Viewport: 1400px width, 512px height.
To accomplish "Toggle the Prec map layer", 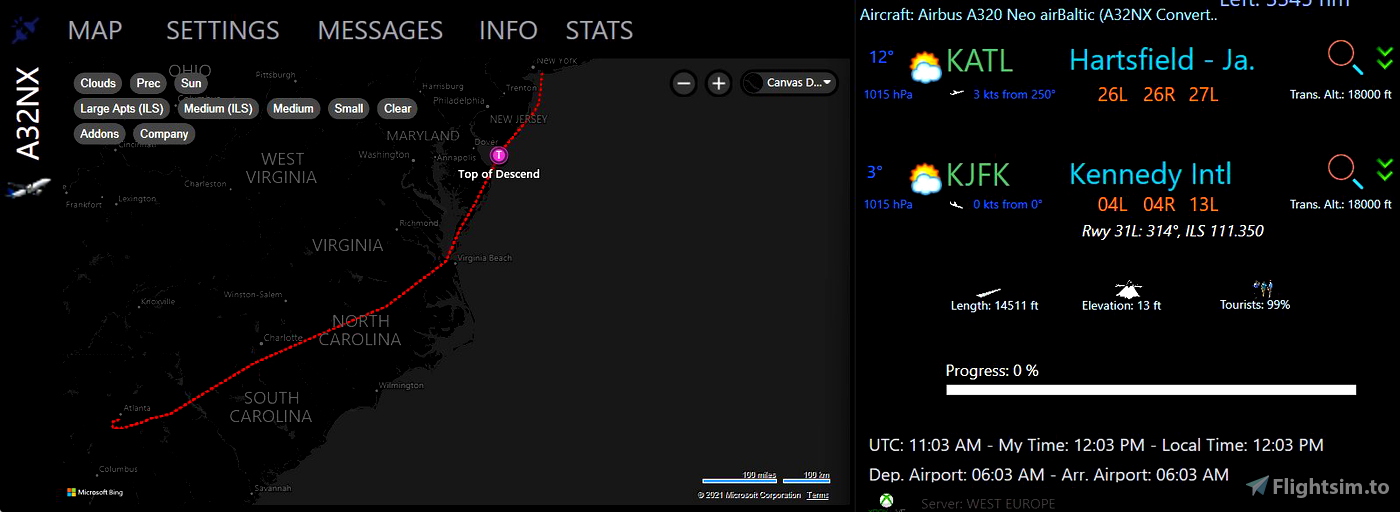I will click(x=148, y=83).
